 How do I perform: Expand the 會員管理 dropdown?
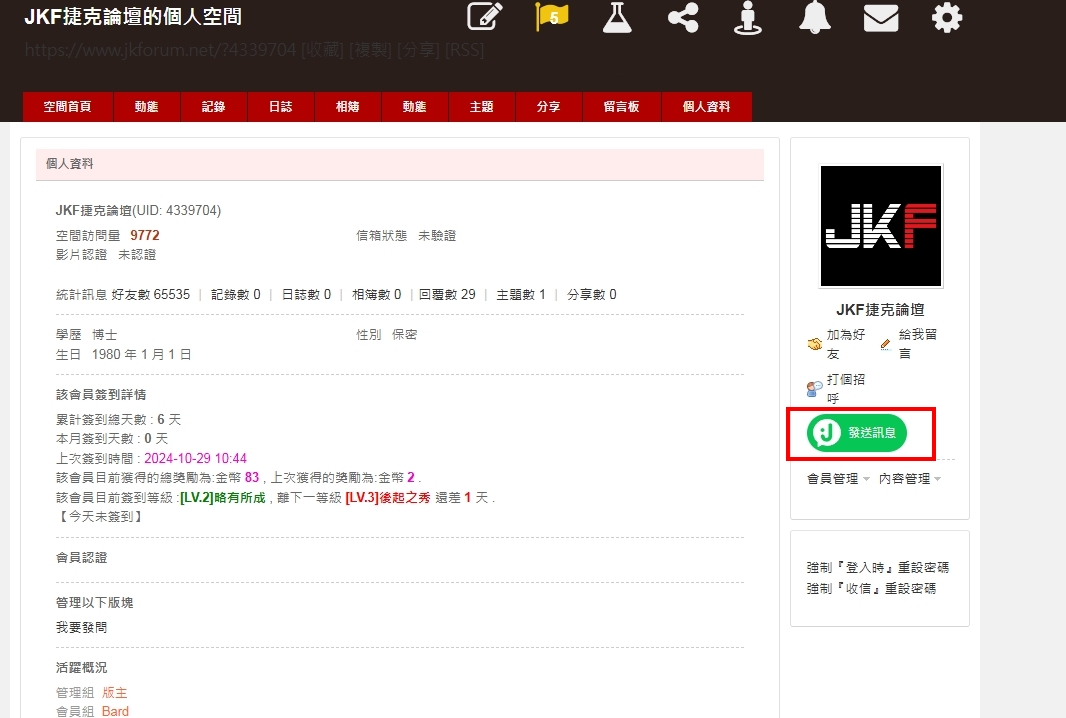click(838, 479)
